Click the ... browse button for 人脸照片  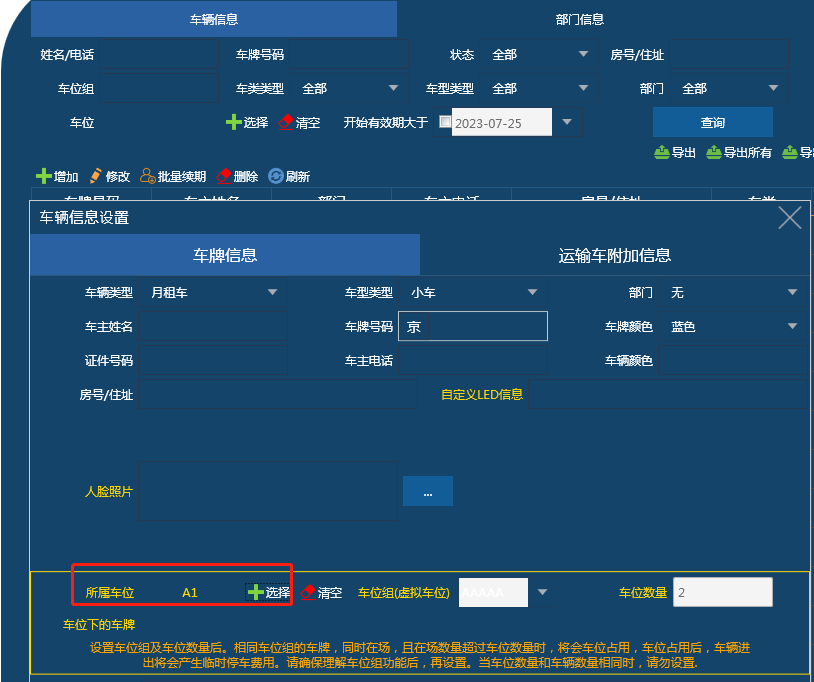pos(428,491)
